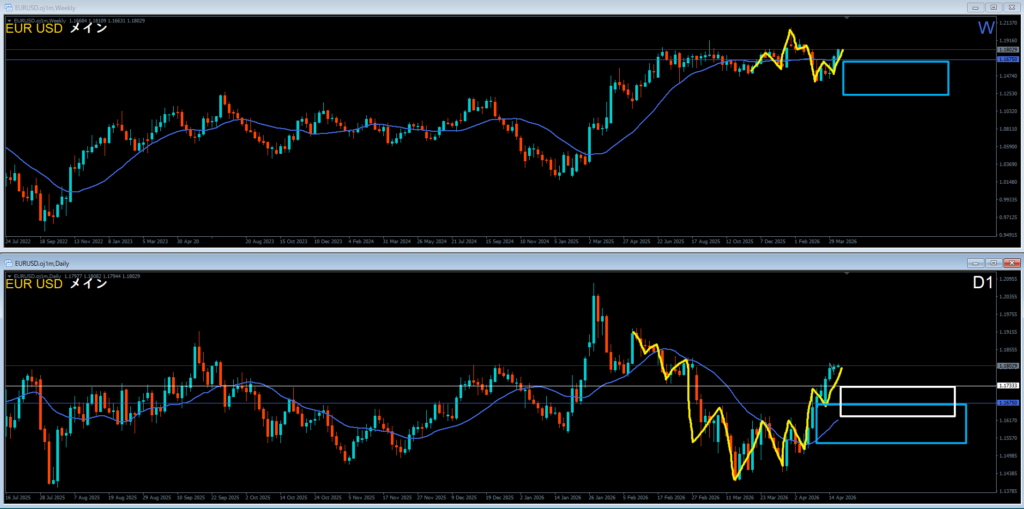This screenshot has width=1024, height=509.
Task: Minimize the EURUSD Daily chart window
Action: tap(978, 263)
